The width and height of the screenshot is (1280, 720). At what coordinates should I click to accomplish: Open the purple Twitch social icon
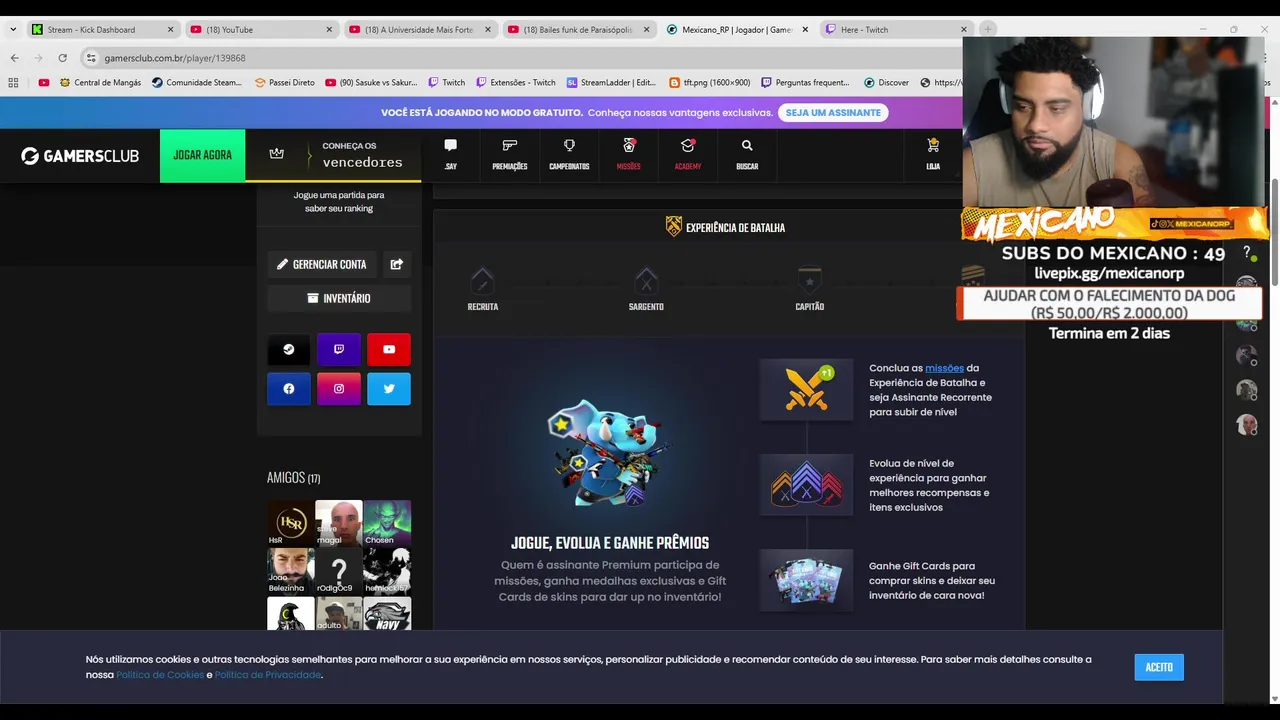[339, 349]
